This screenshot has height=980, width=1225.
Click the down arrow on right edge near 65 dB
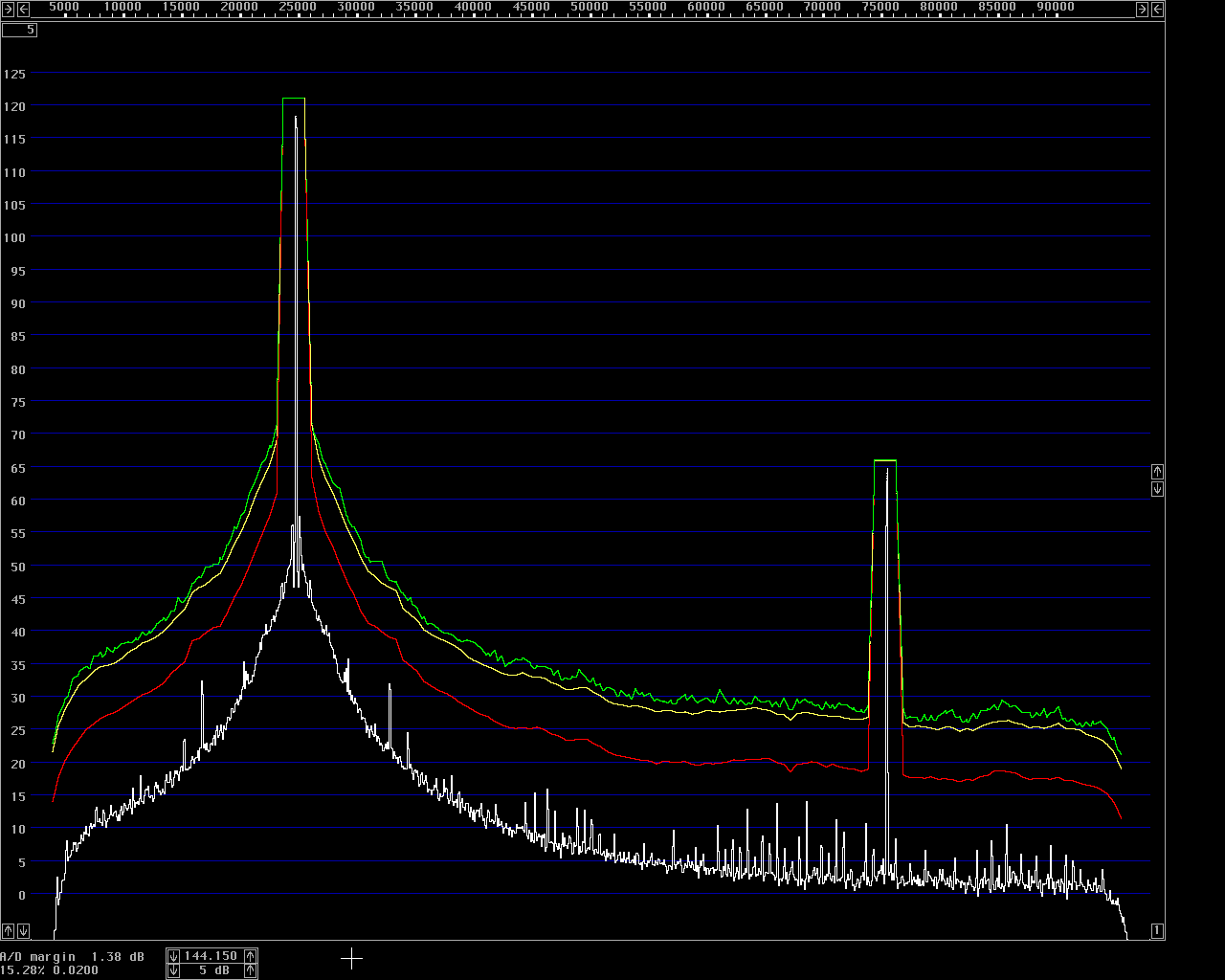1157,489
